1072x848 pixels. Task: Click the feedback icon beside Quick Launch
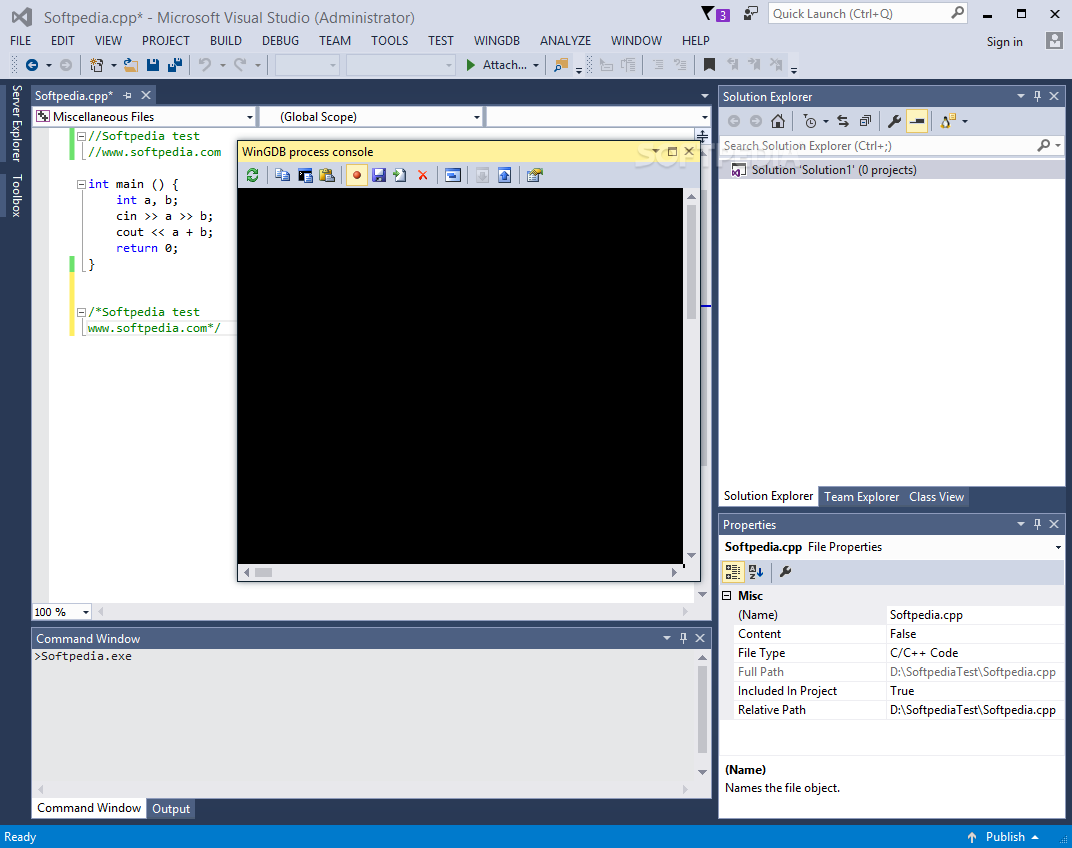(x=751, y=14)
